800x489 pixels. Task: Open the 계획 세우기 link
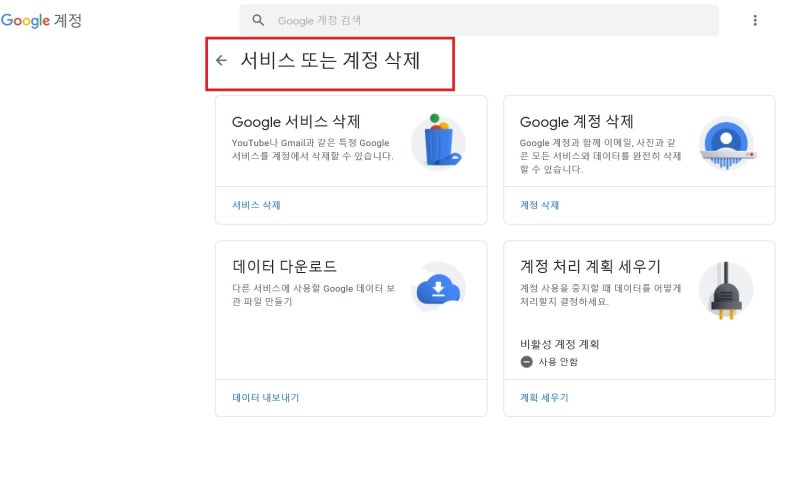(544, 398)
